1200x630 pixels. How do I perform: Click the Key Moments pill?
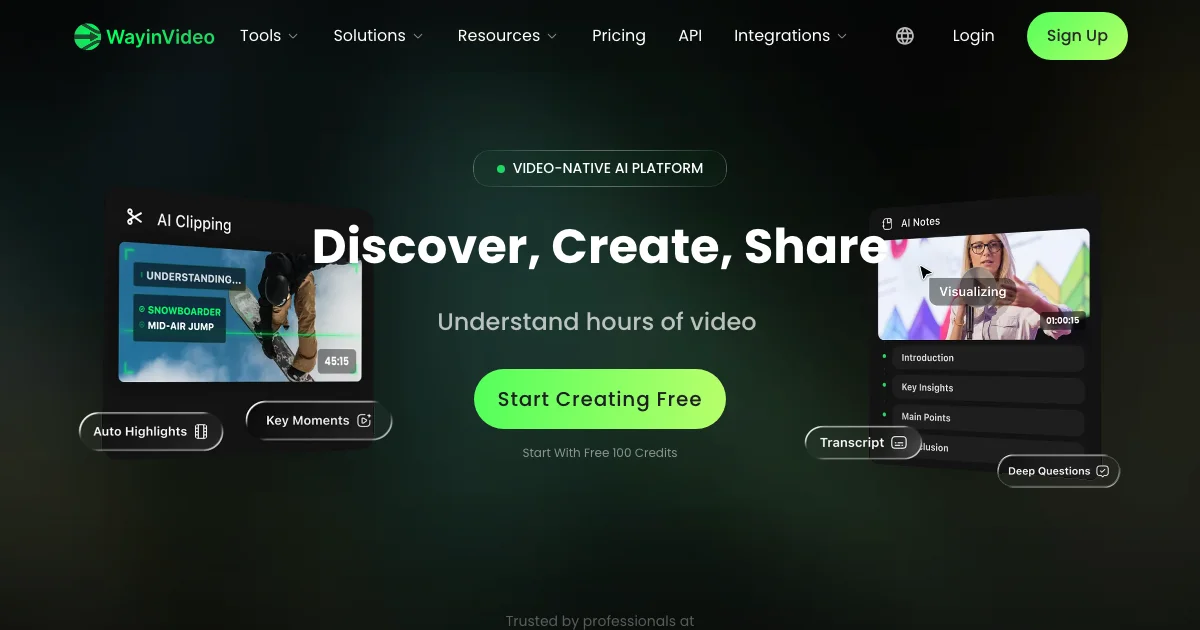pos(319,421)
